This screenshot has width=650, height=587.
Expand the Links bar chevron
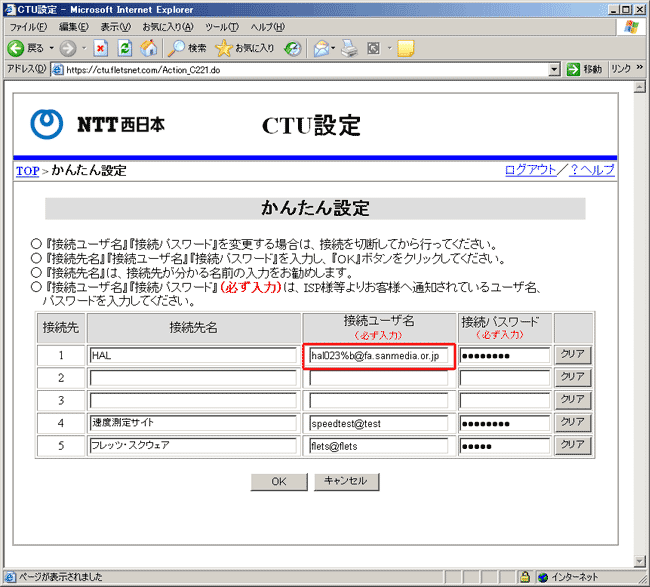pos(640,67)
